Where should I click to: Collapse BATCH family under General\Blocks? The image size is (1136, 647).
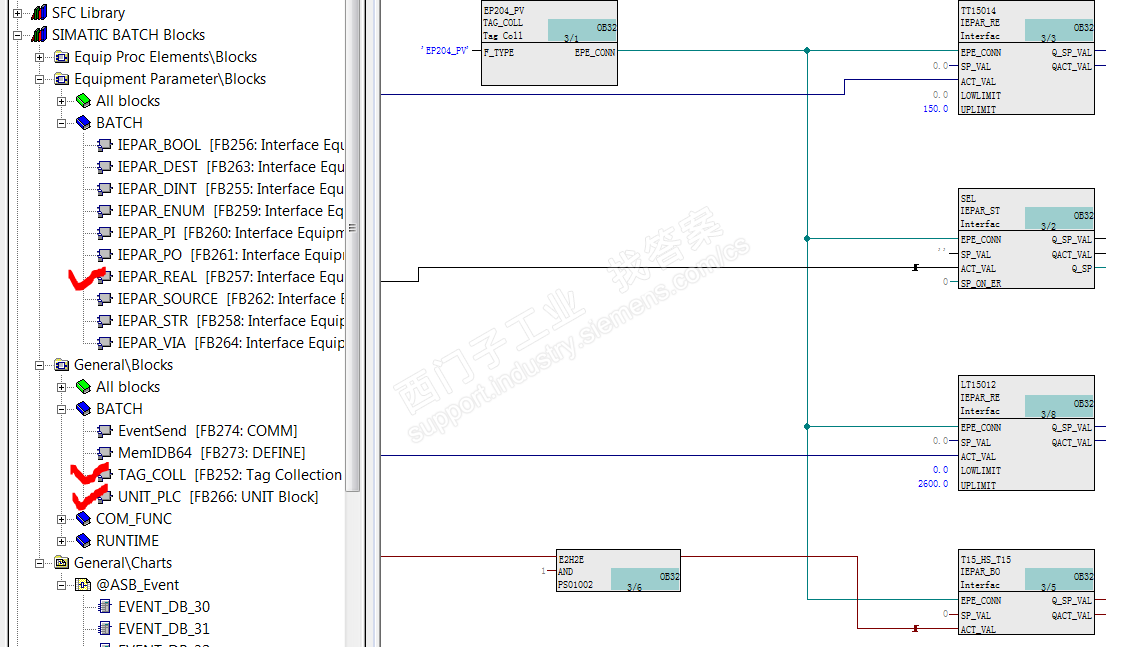pos(62,409)
